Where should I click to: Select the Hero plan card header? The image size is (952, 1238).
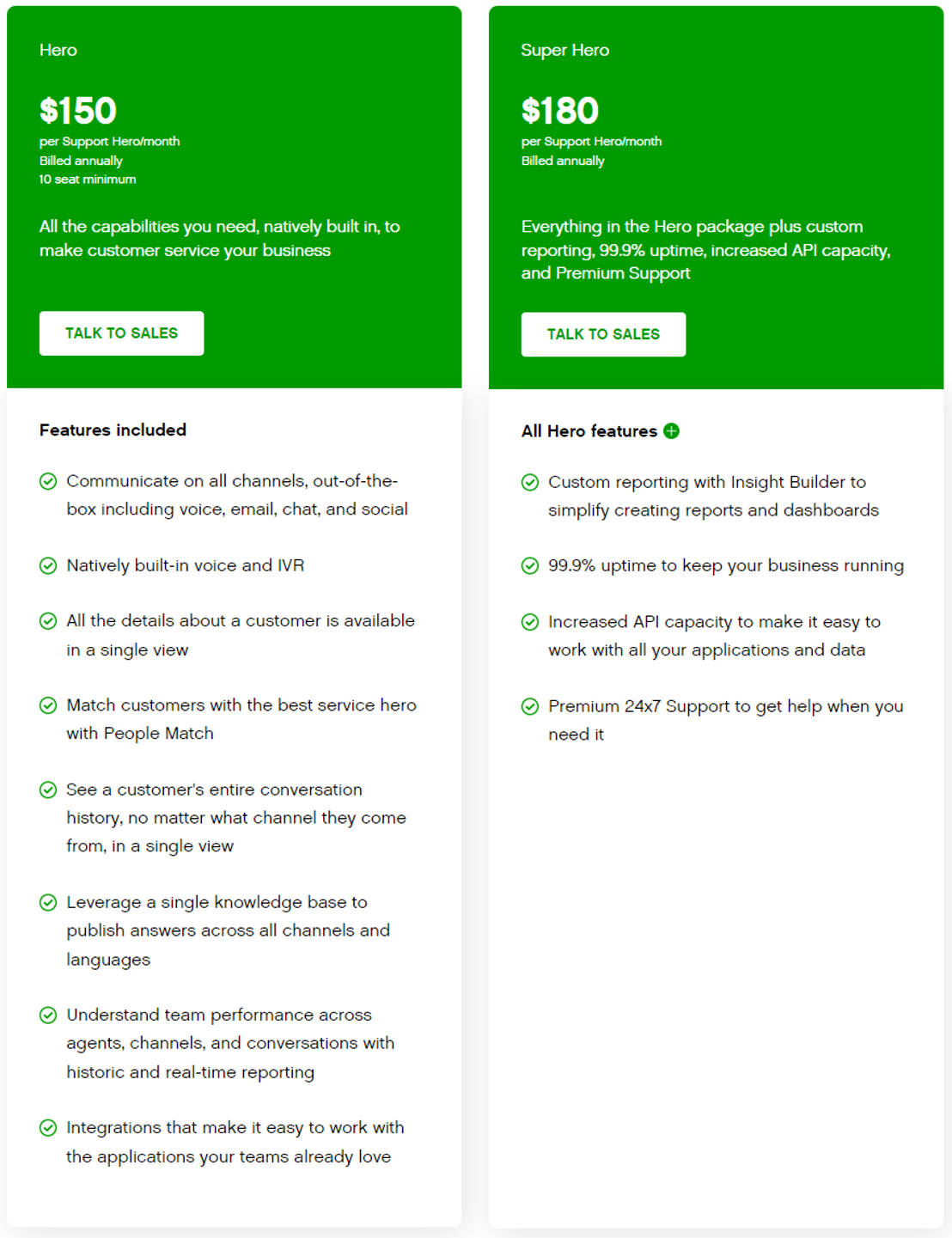57,50
